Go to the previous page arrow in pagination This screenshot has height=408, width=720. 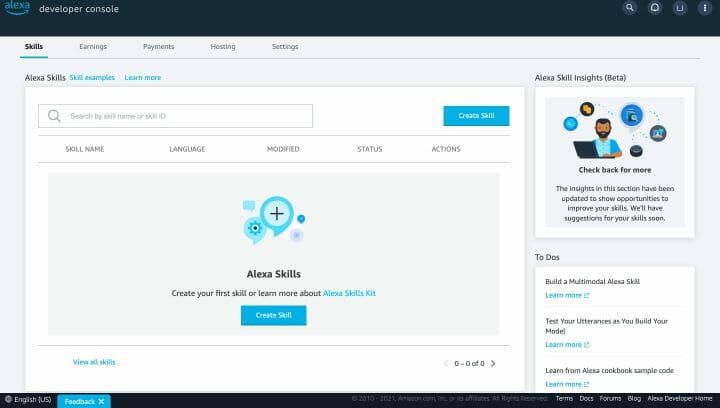coord(445,363)
